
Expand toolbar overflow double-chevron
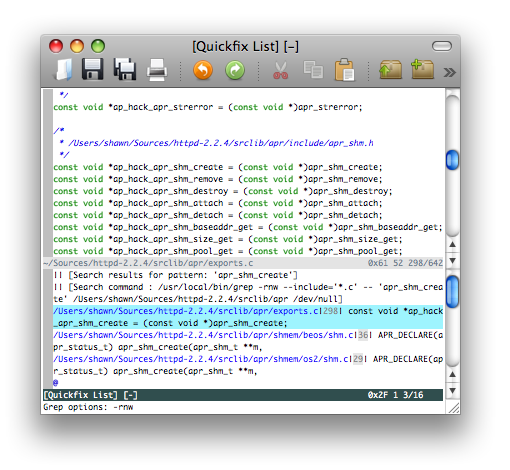click(x=449, y=72)
